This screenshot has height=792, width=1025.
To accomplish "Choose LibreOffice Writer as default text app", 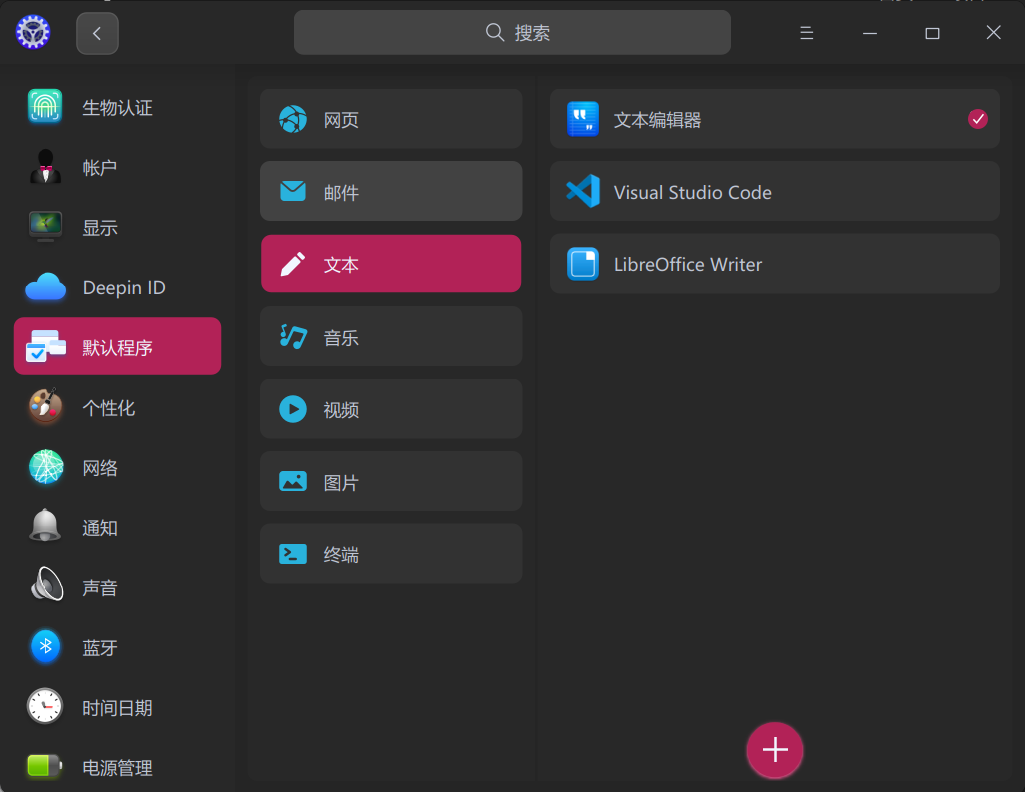I will pyautogui.click(x=775, y=263).
